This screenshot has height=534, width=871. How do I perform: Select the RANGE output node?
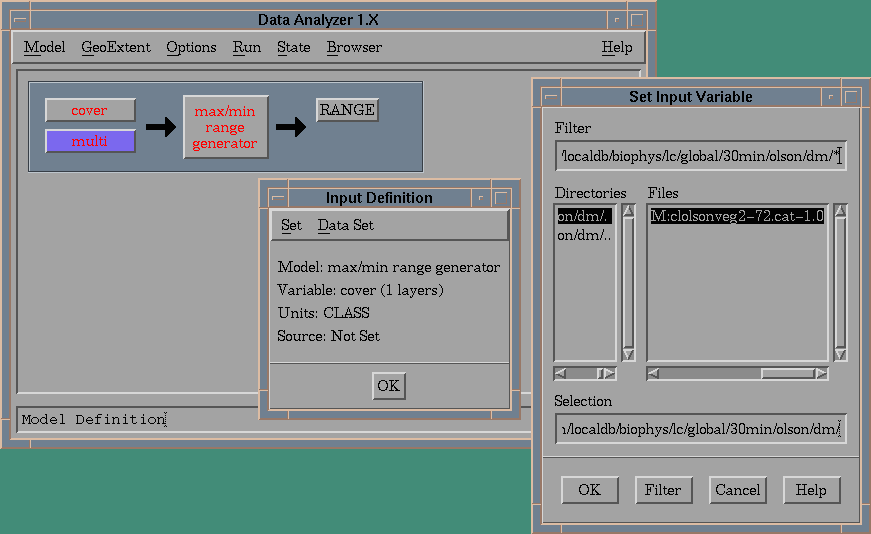[x=347, y=110]
